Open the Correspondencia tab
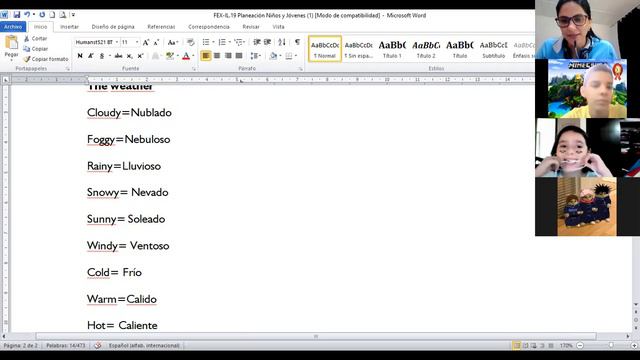Screen dimensions: 640x360 tap(209, 27)
